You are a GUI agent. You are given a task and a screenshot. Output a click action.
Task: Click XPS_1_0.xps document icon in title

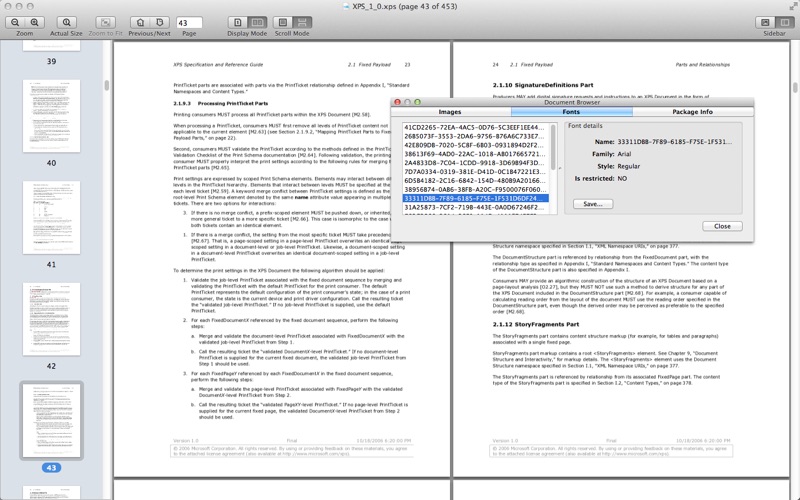pos(346,7)
